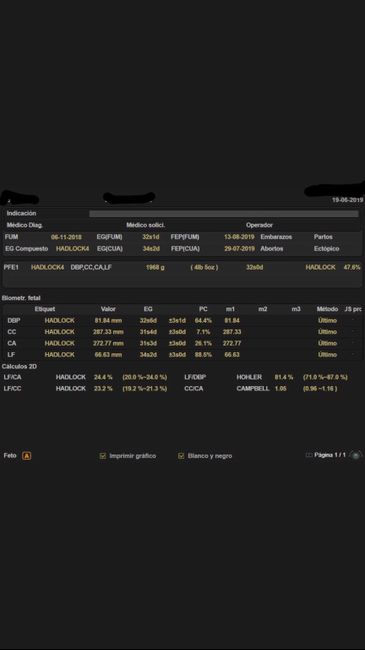
Task: Click the Método column header
Action: pyautogui.click(x=327, y=309)
